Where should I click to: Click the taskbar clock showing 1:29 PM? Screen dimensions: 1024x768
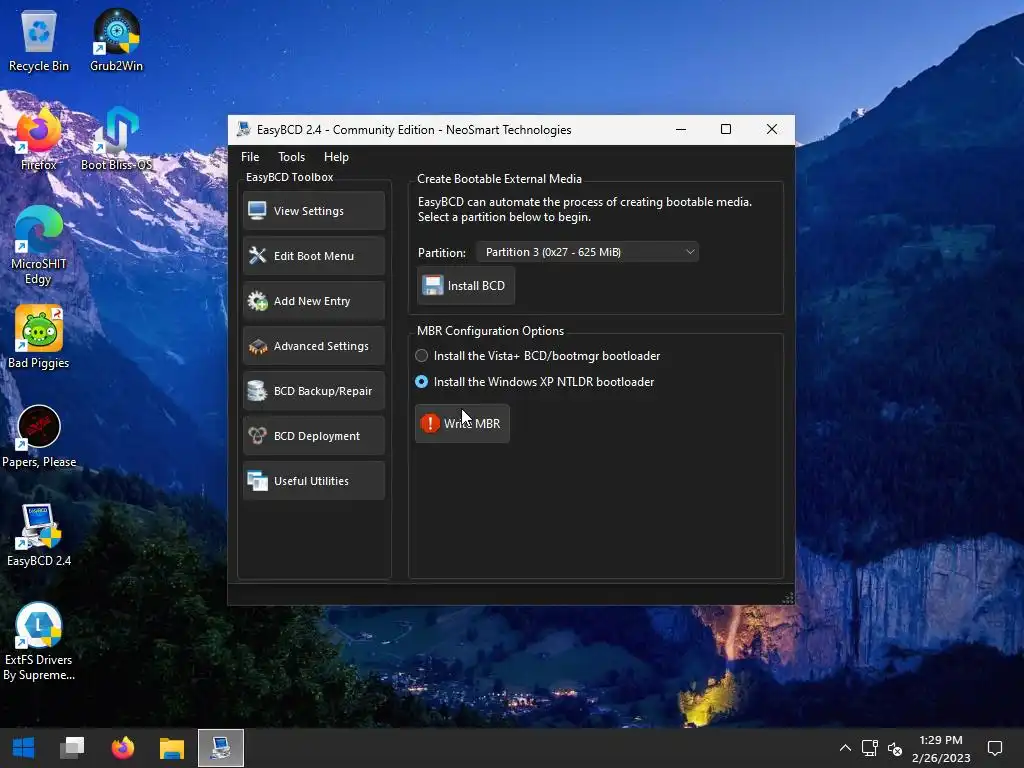940,748
